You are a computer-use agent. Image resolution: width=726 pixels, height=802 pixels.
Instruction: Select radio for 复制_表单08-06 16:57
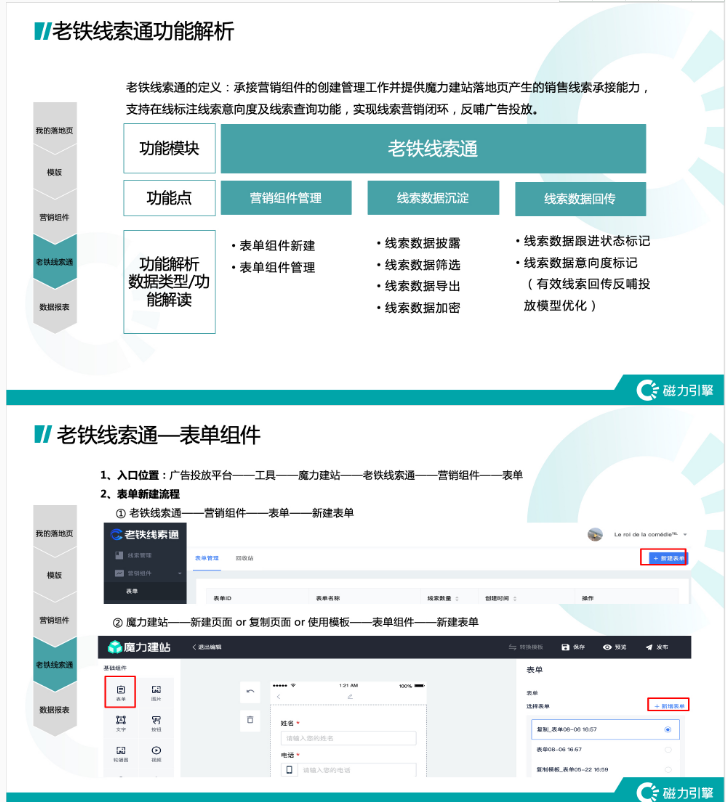point(668,730)
